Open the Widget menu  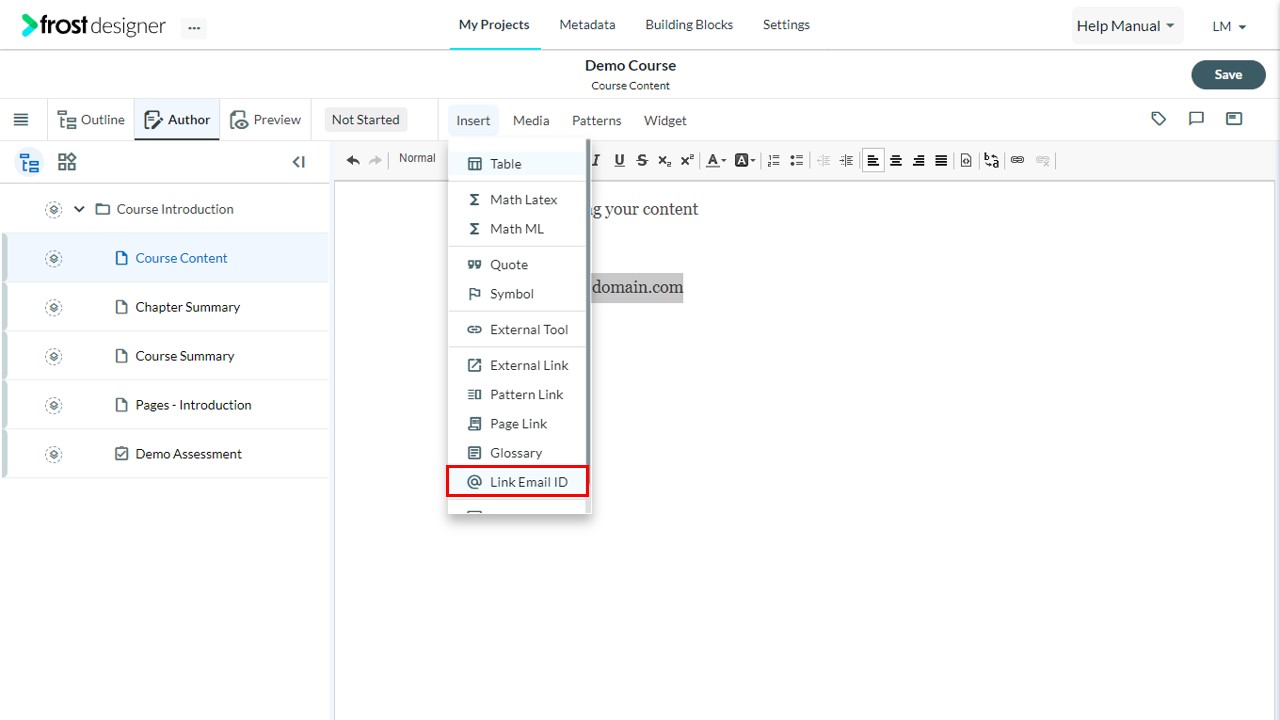pos(665,120)
